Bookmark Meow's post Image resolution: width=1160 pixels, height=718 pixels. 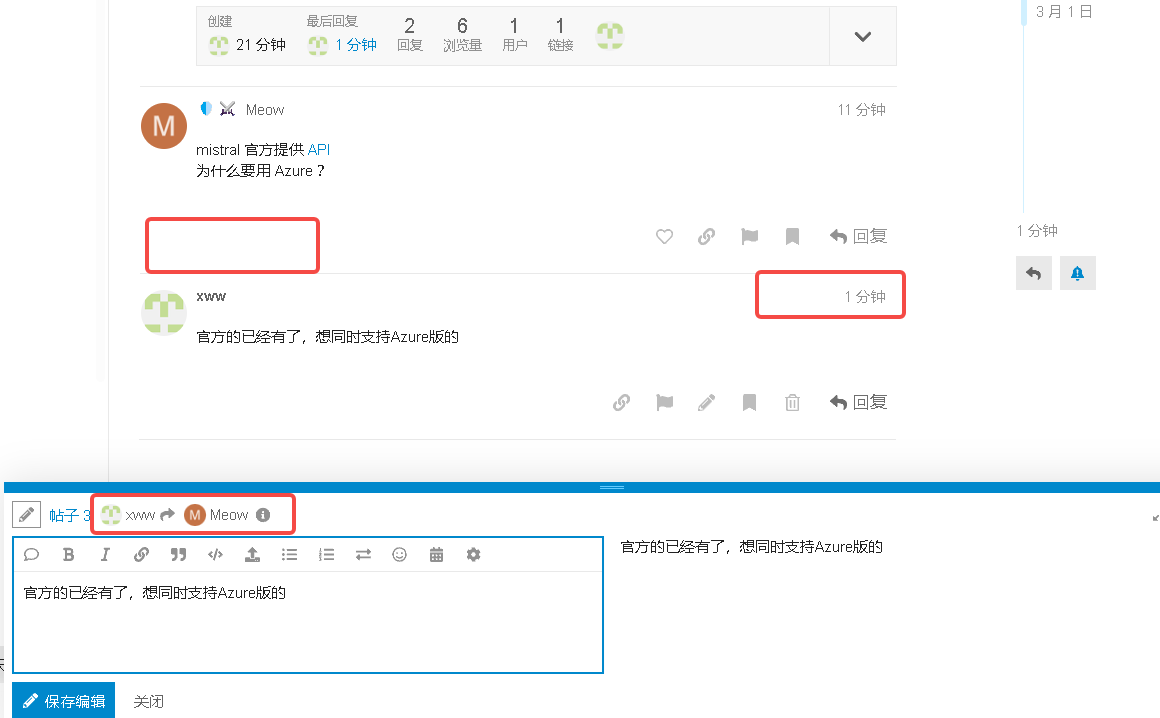click(792, 237)
